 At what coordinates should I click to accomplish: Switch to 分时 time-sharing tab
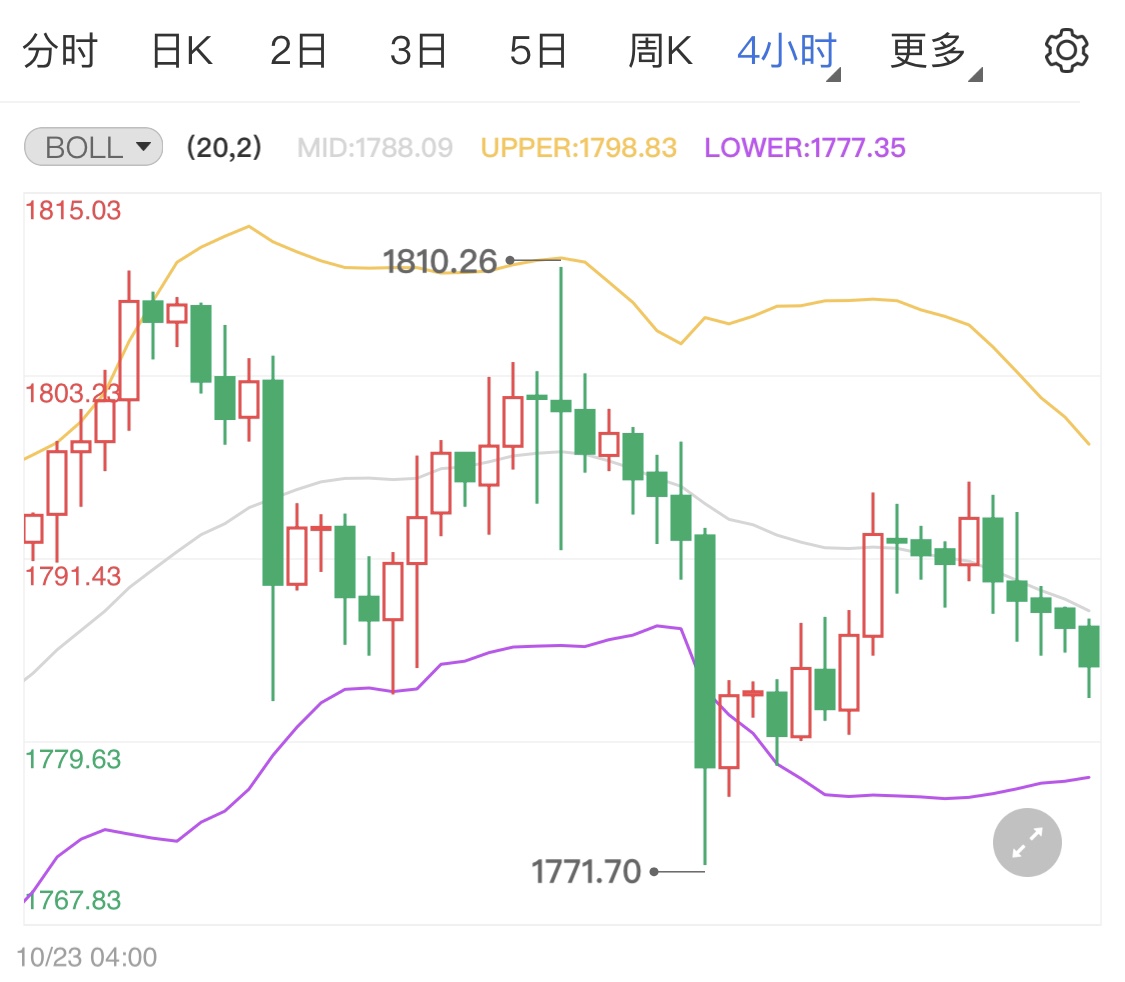coord(60,51)
